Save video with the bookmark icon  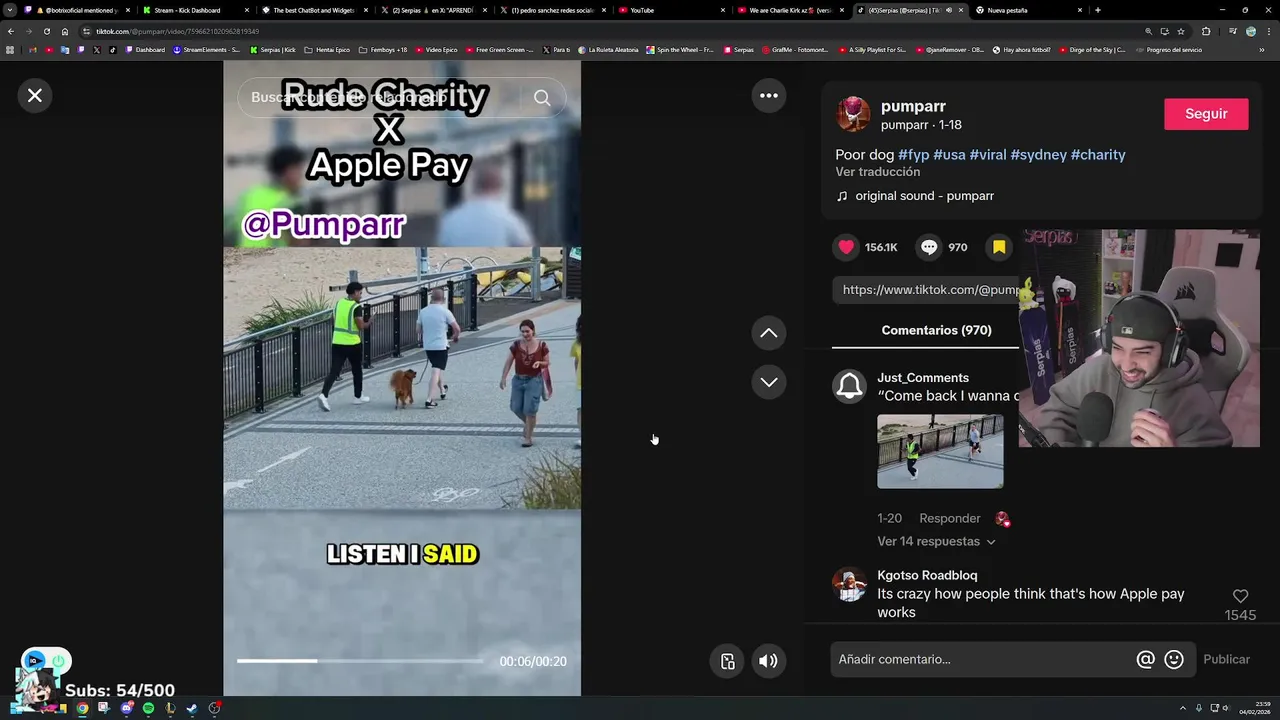click(999, 247)
